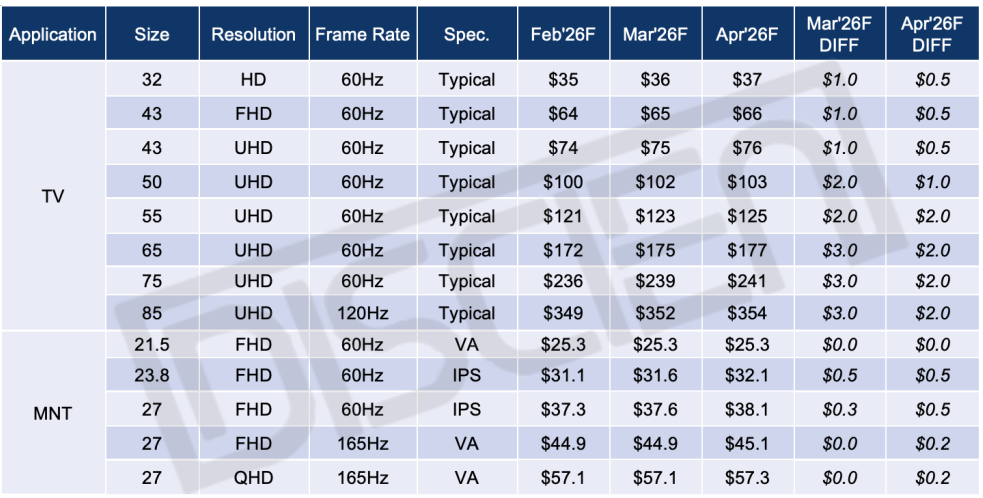Viewport: 983px width, 498px height.
Task: Select the $241 price cell
Action: point(747,281)
